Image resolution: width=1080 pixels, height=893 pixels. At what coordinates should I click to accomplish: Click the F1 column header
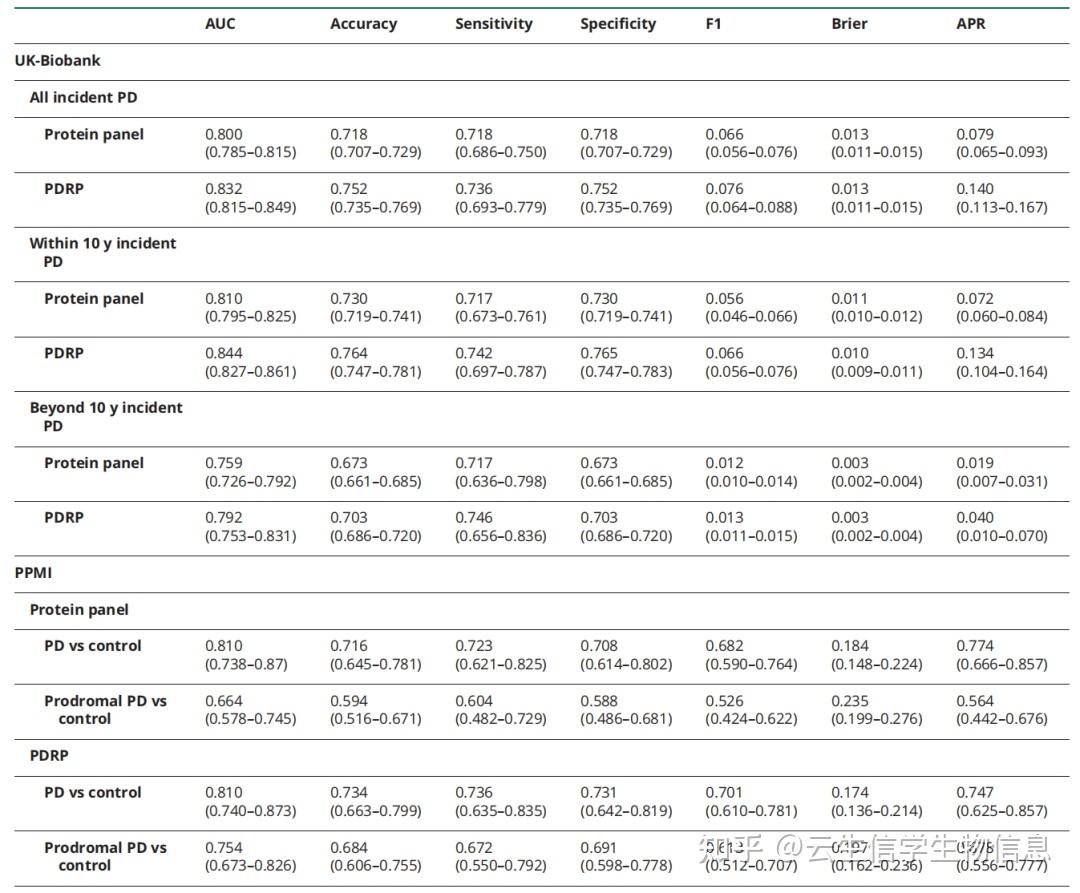[713, 24]
